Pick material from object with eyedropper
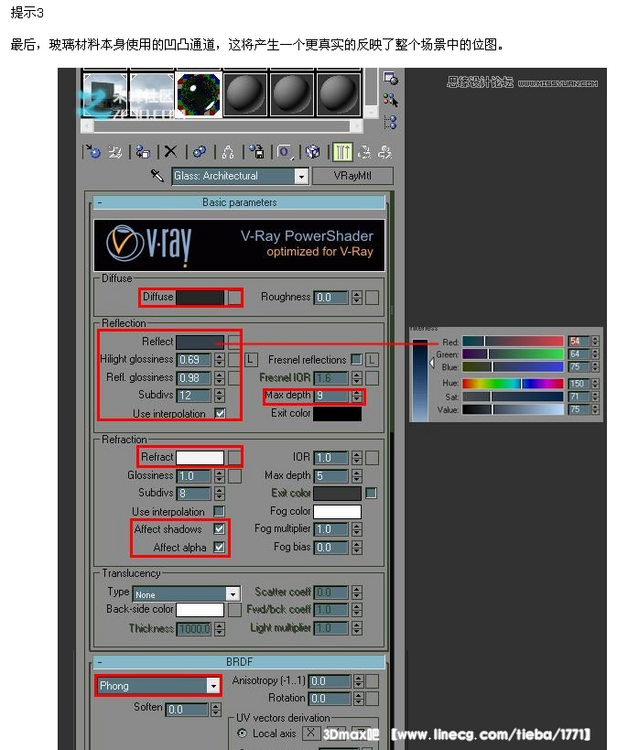Screen dimensions: 617x750 157,176
